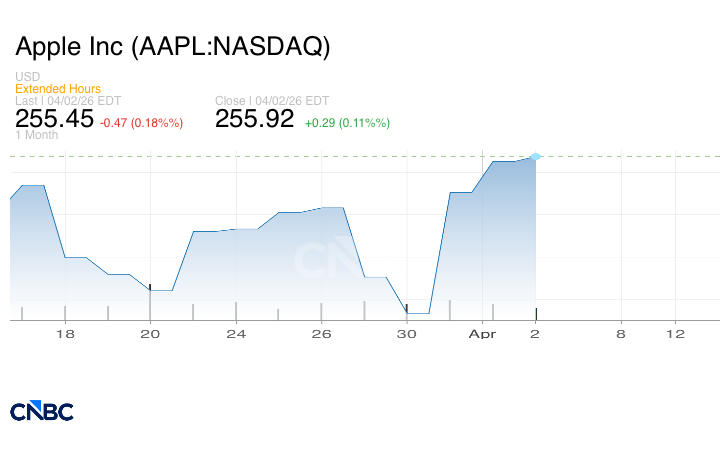Click the 26 date label on axis
Screen dimensions: 720x450
click(x=321, y=334)
